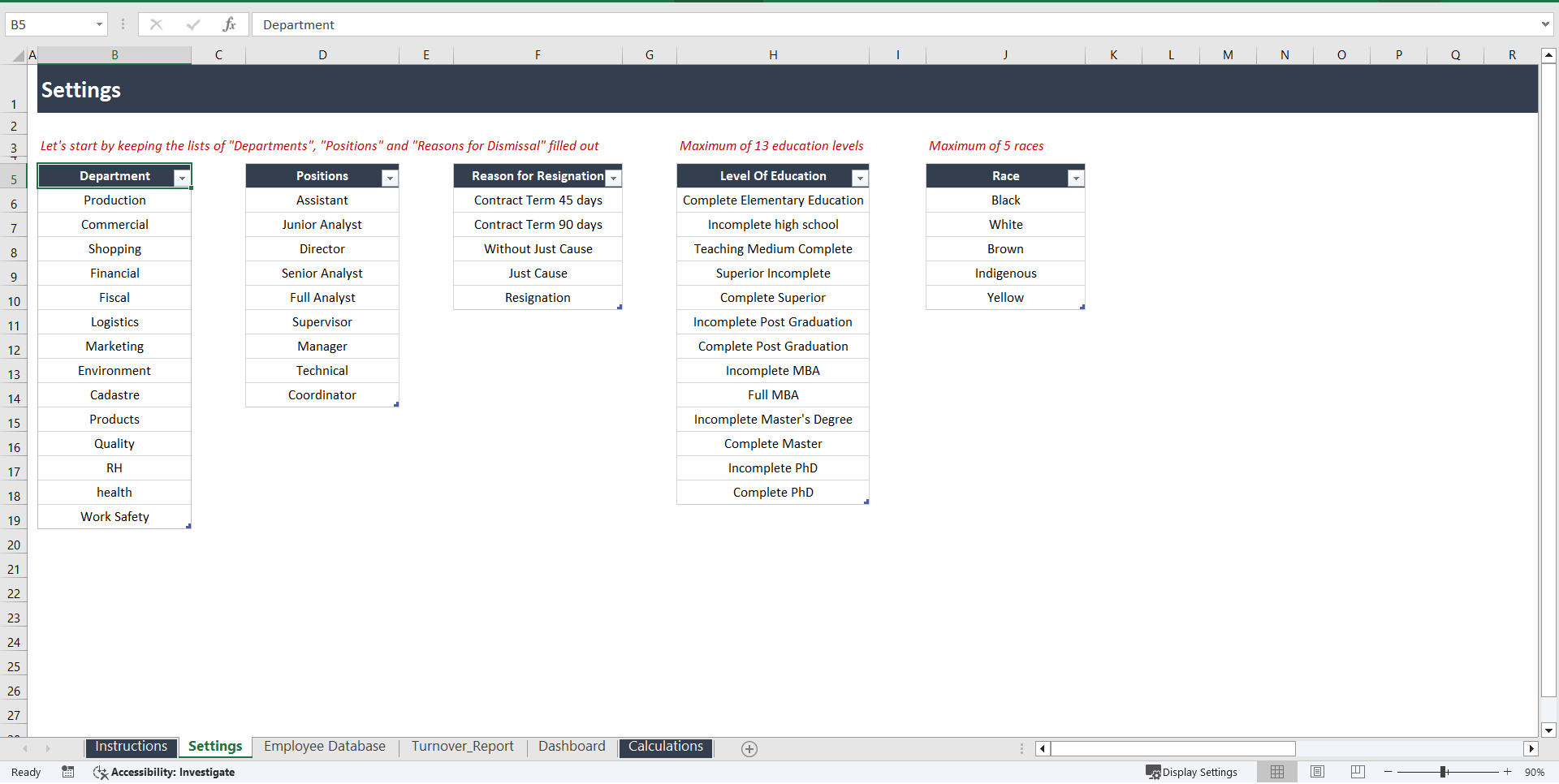Open the Level Of Education filter dropdown
This screenshot has width=1559, height=784.
[859, 176]
